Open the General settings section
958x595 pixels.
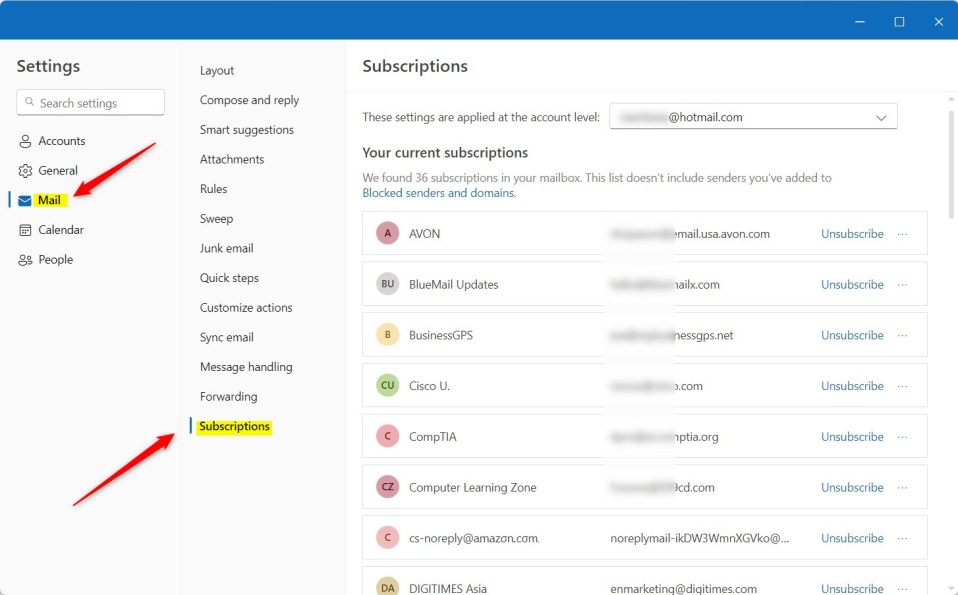pyautogui.click(x=57, y=170)
